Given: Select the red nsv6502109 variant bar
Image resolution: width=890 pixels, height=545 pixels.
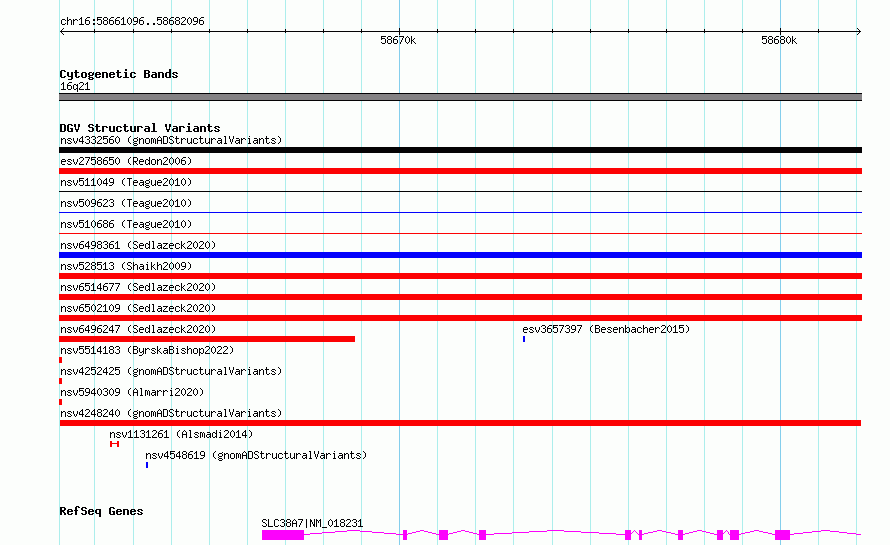Looking at the screenshot, I should 460,318.
